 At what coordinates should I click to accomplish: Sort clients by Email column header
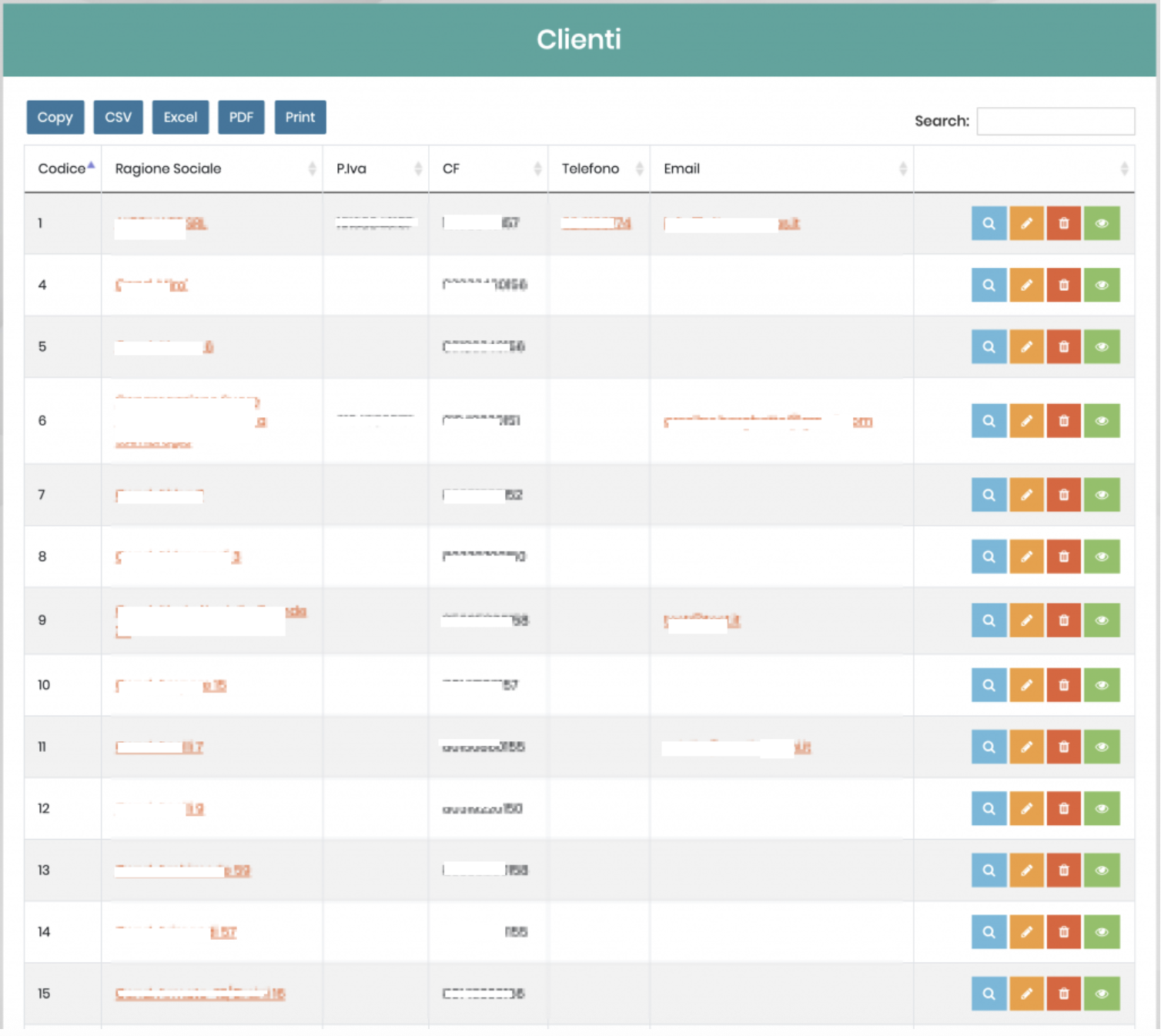point(682,169)
